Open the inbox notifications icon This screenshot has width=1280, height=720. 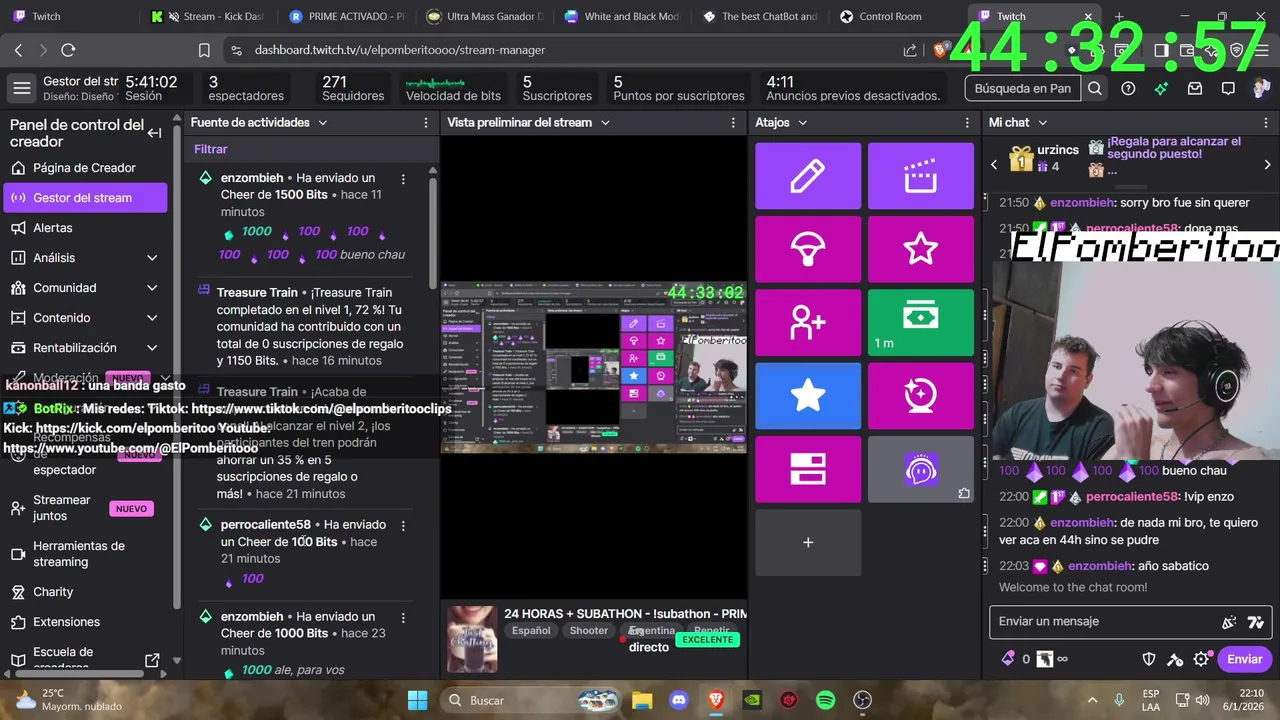point(1194,88)
